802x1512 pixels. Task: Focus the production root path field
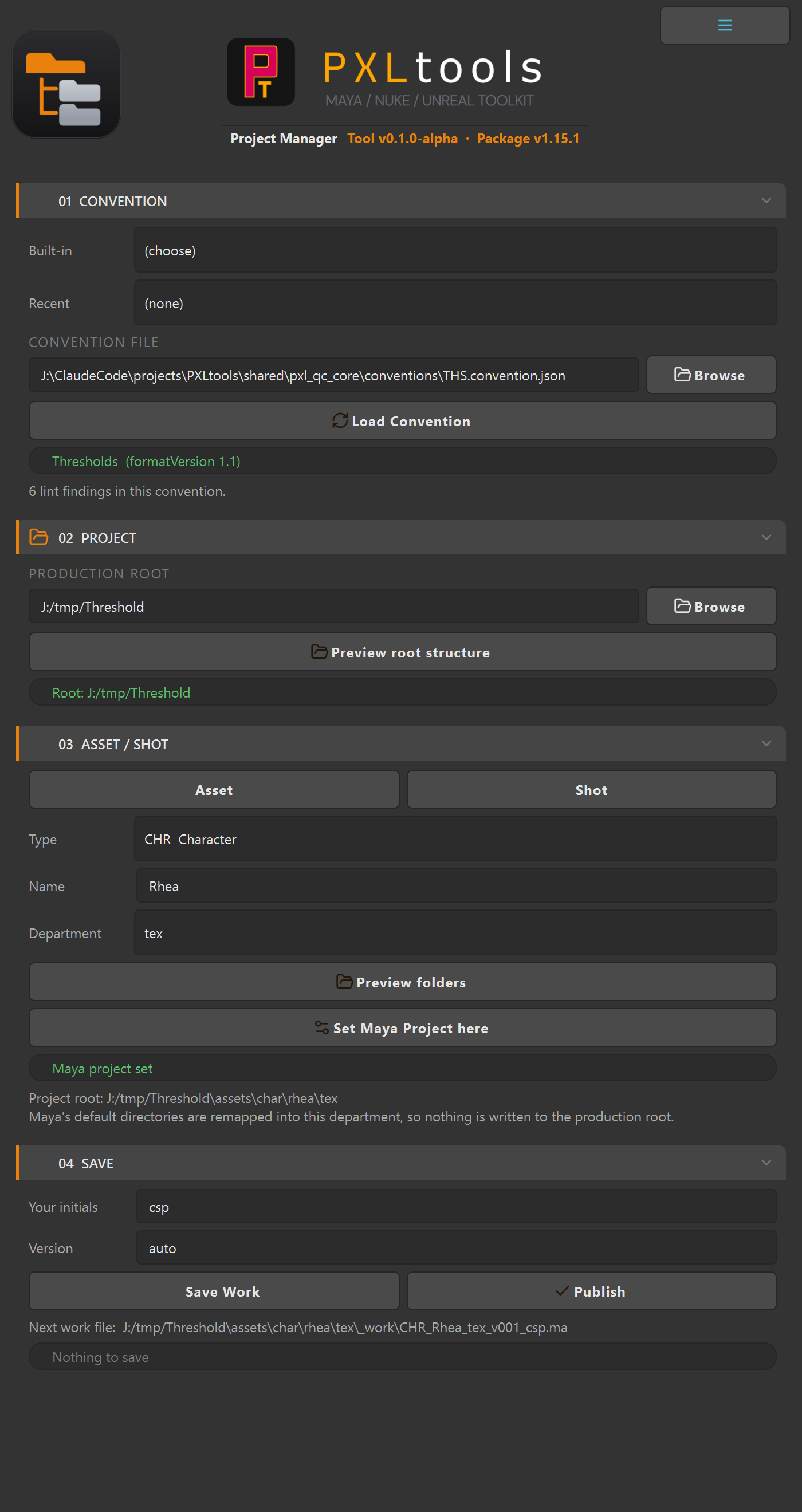(x=333, y=607)
